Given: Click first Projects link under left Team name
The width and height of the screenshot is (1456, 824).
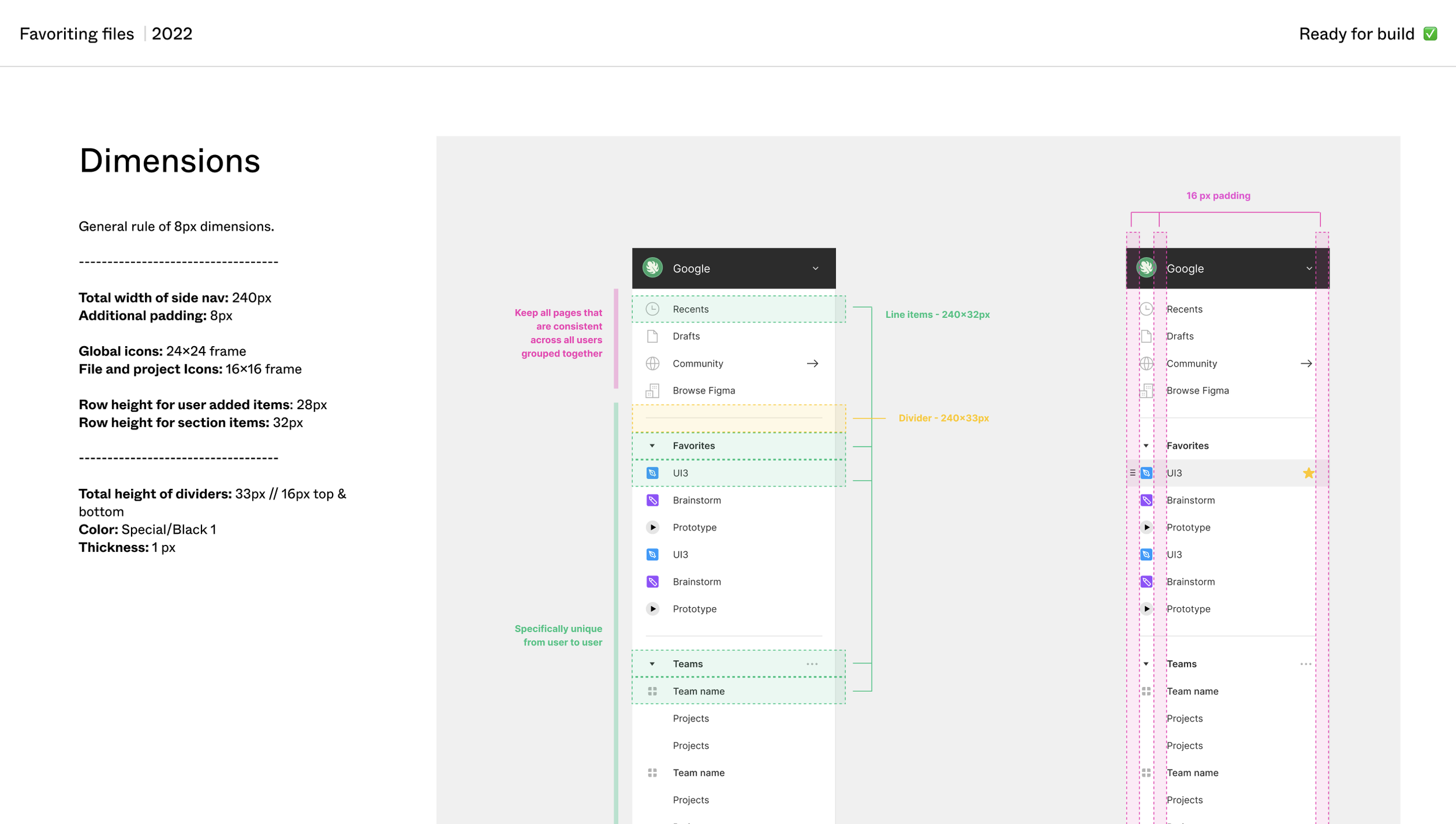Looking at the screenshot, I should coord(691,719).
